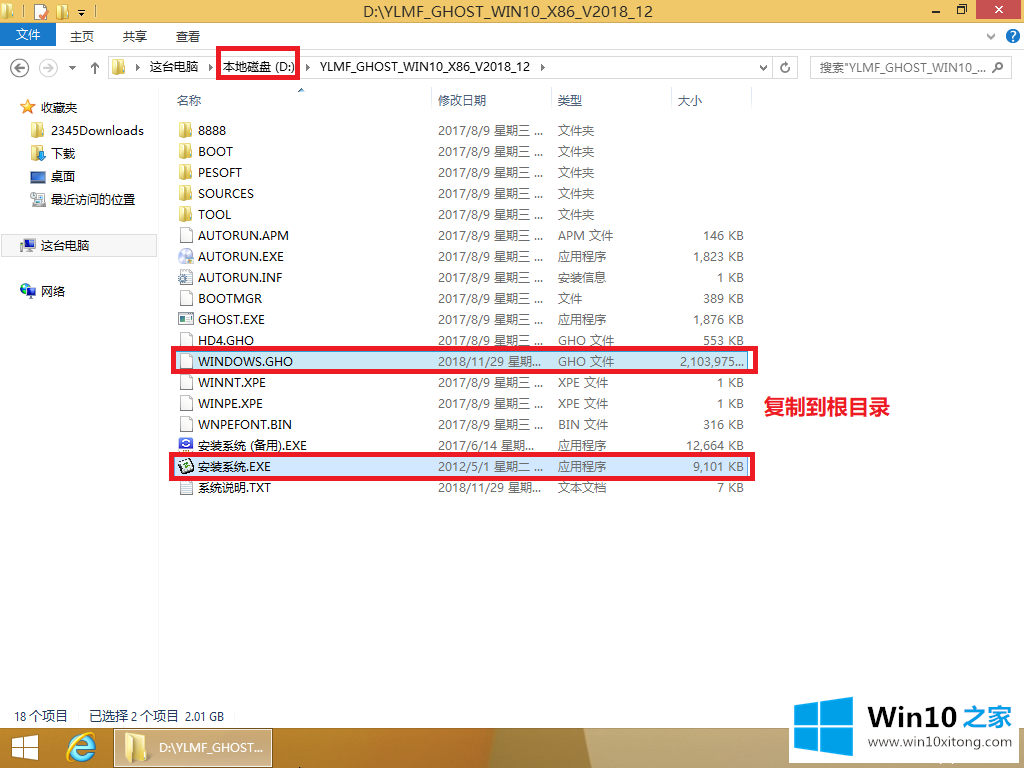The image size is (1024, 768).
Task: Select the BOOT folder icon
Action: click(x=185, y=151)
